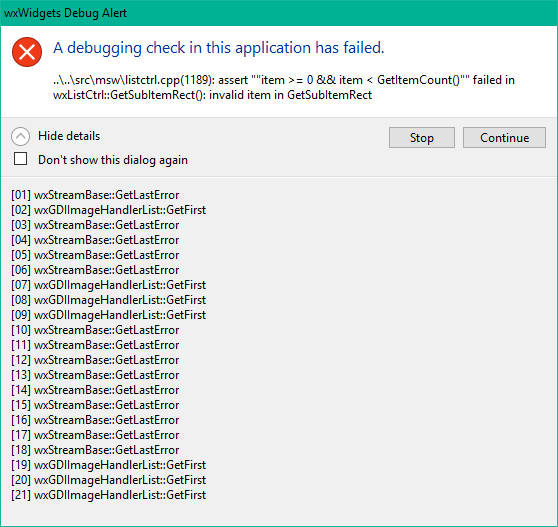Tick "Don't show this dialog again" checkbox

click(x=20, y=159)
